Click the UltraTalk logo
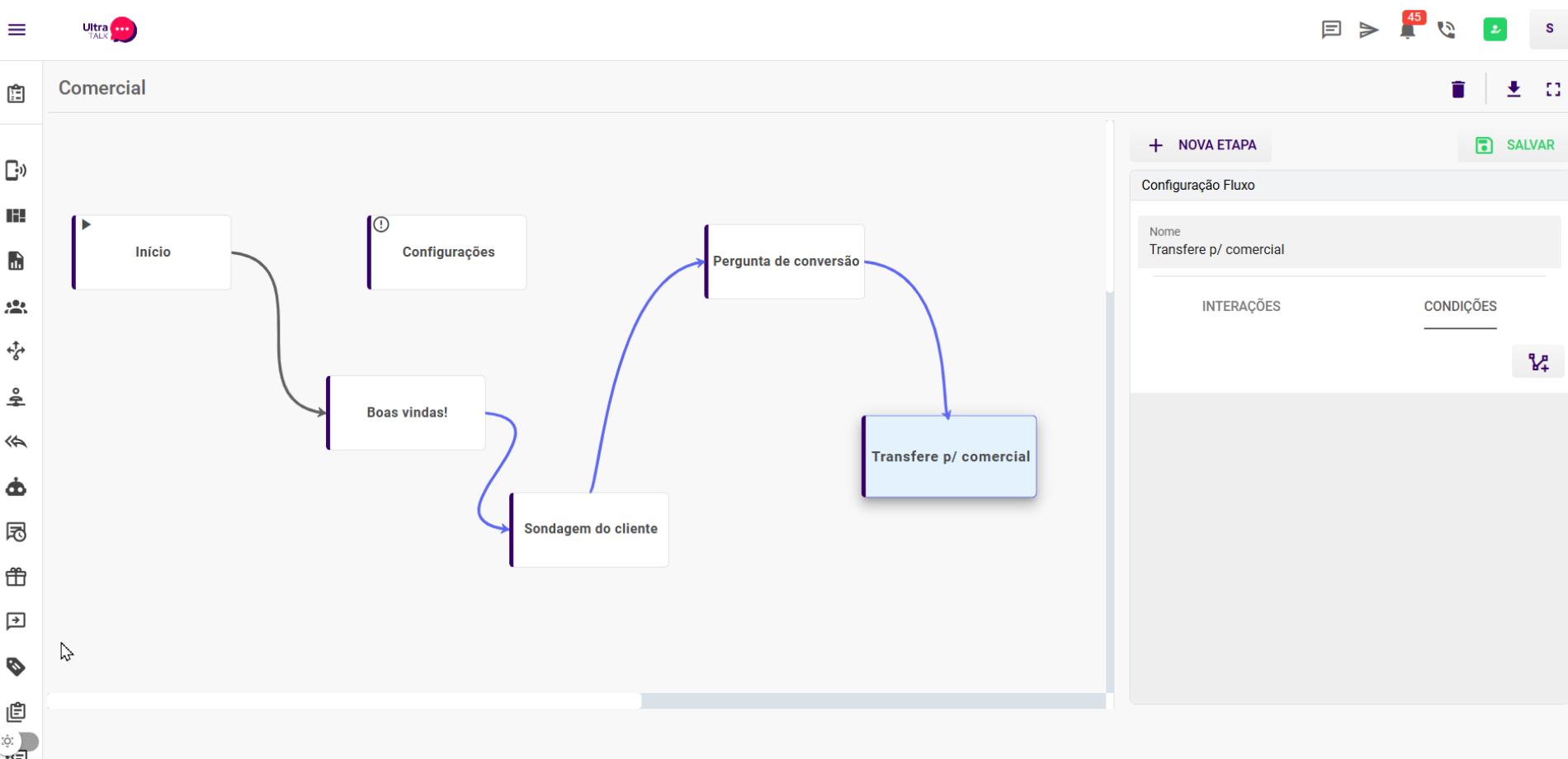 pyautogui.click(x=110, y=30)
